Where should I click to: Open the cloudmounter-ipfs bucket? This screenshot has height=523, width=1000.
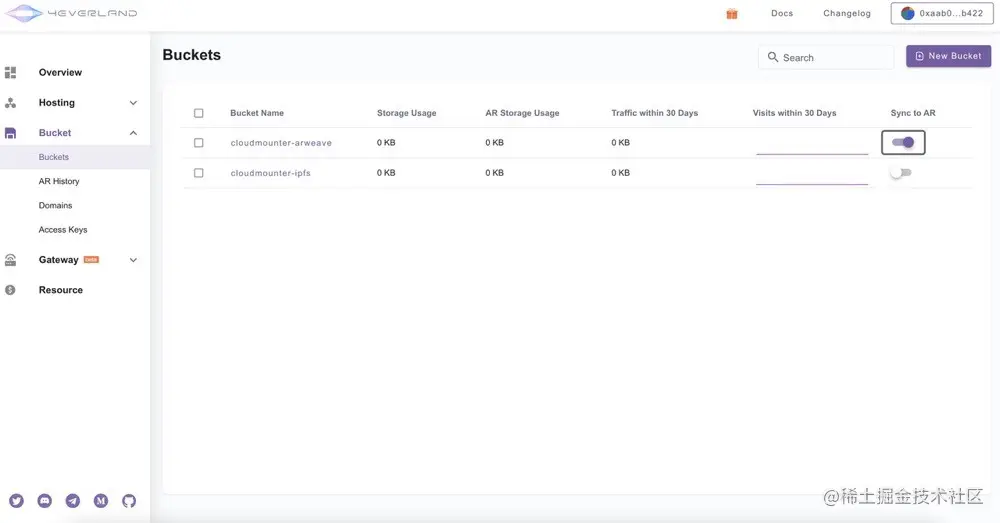click(270, 173)
